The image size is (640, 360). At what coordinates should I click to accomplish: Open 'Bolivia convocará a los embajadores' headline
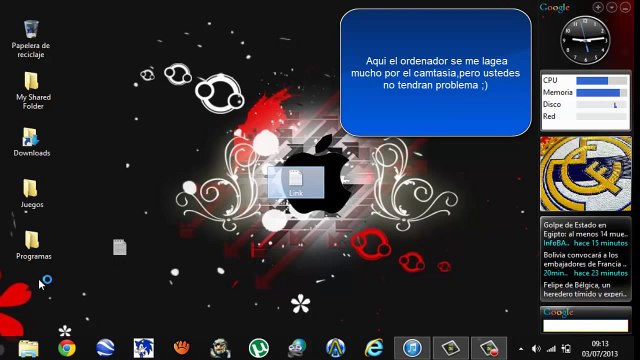tap(584, 260)
